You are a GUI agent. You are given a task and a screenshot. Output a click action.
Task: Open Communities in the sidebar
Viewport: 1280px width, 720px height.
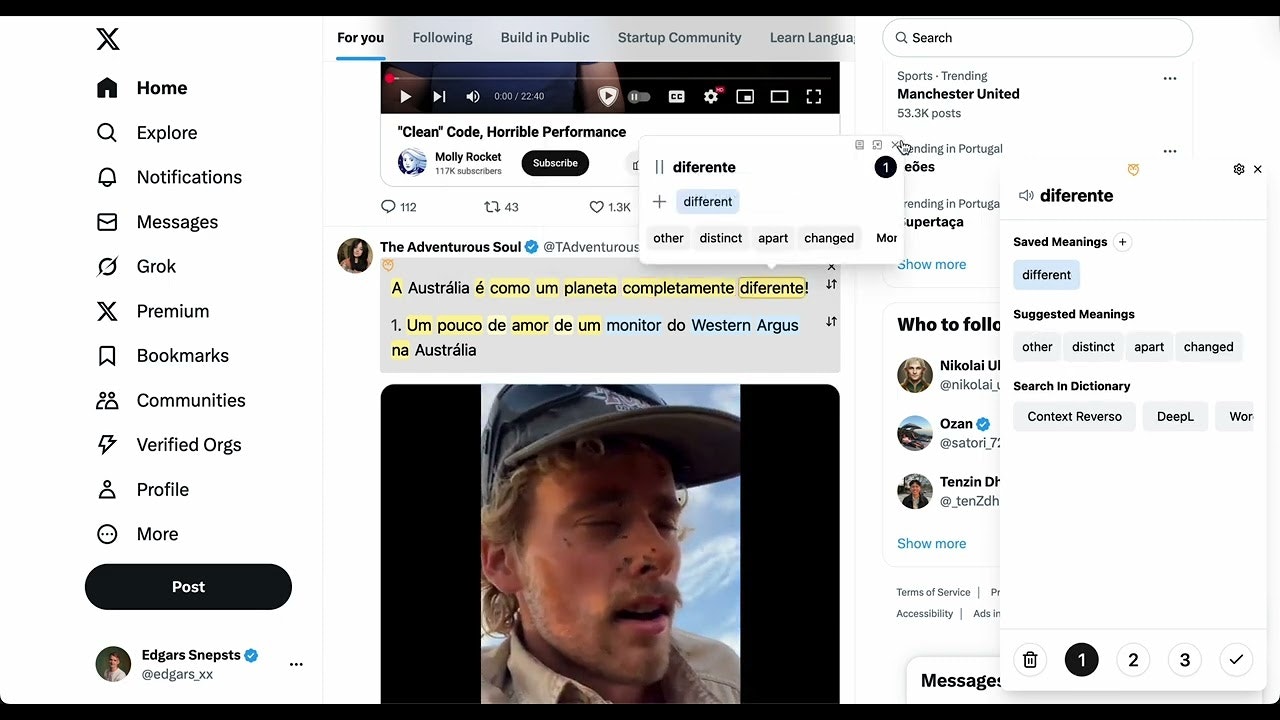click(170, 400)
